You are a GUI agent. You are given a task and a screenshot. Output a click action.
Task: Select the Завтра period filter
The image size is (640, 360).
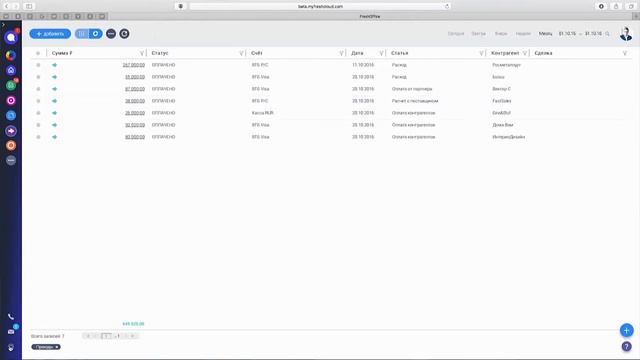click(x=479, y=33)
